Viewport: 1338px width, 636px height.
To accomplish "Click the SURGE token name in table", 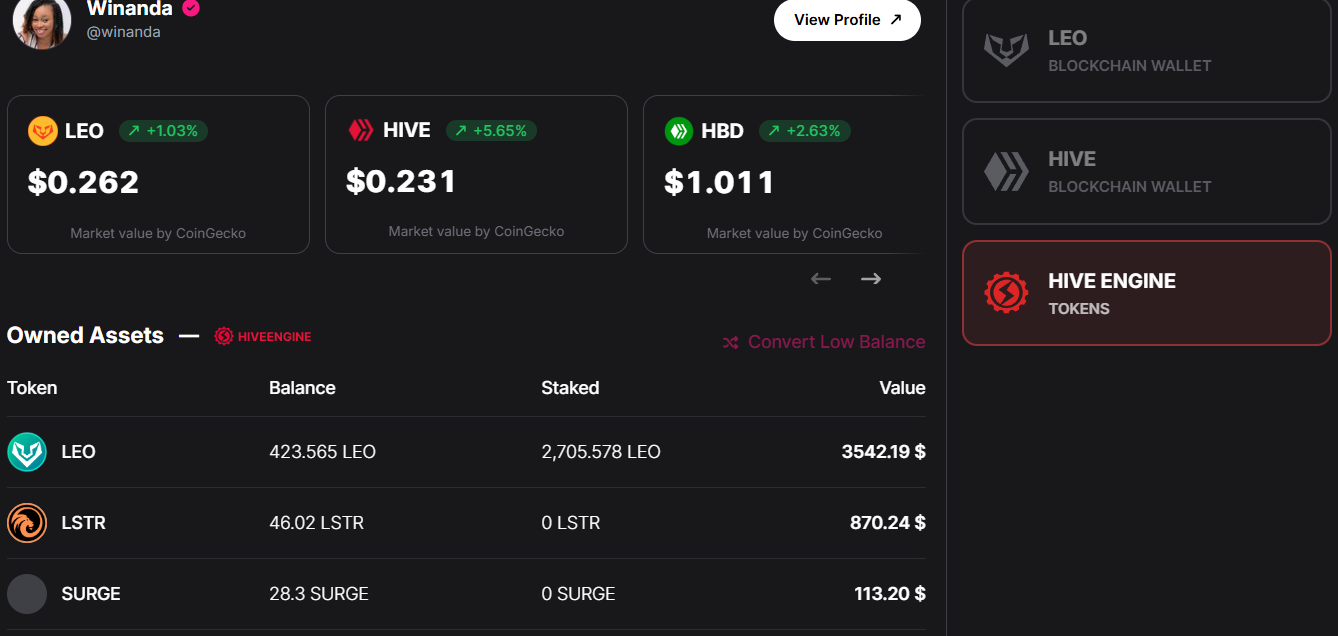I will point(91,594).
